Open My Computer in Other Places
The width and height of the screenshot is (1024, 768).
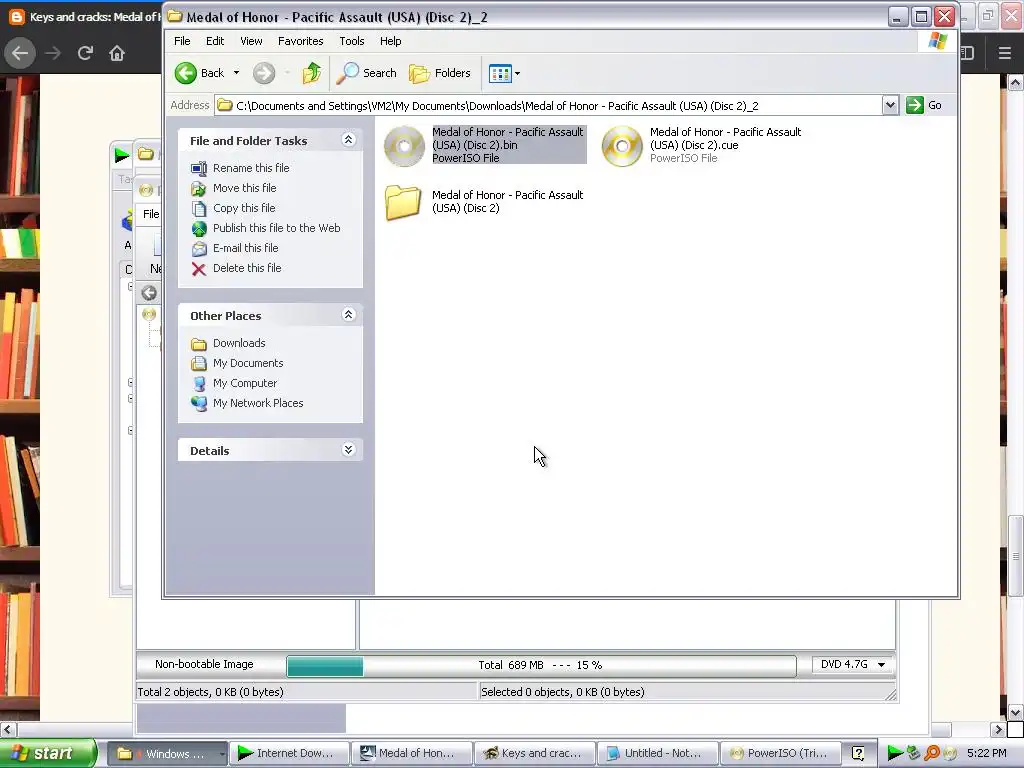[245, 383]
